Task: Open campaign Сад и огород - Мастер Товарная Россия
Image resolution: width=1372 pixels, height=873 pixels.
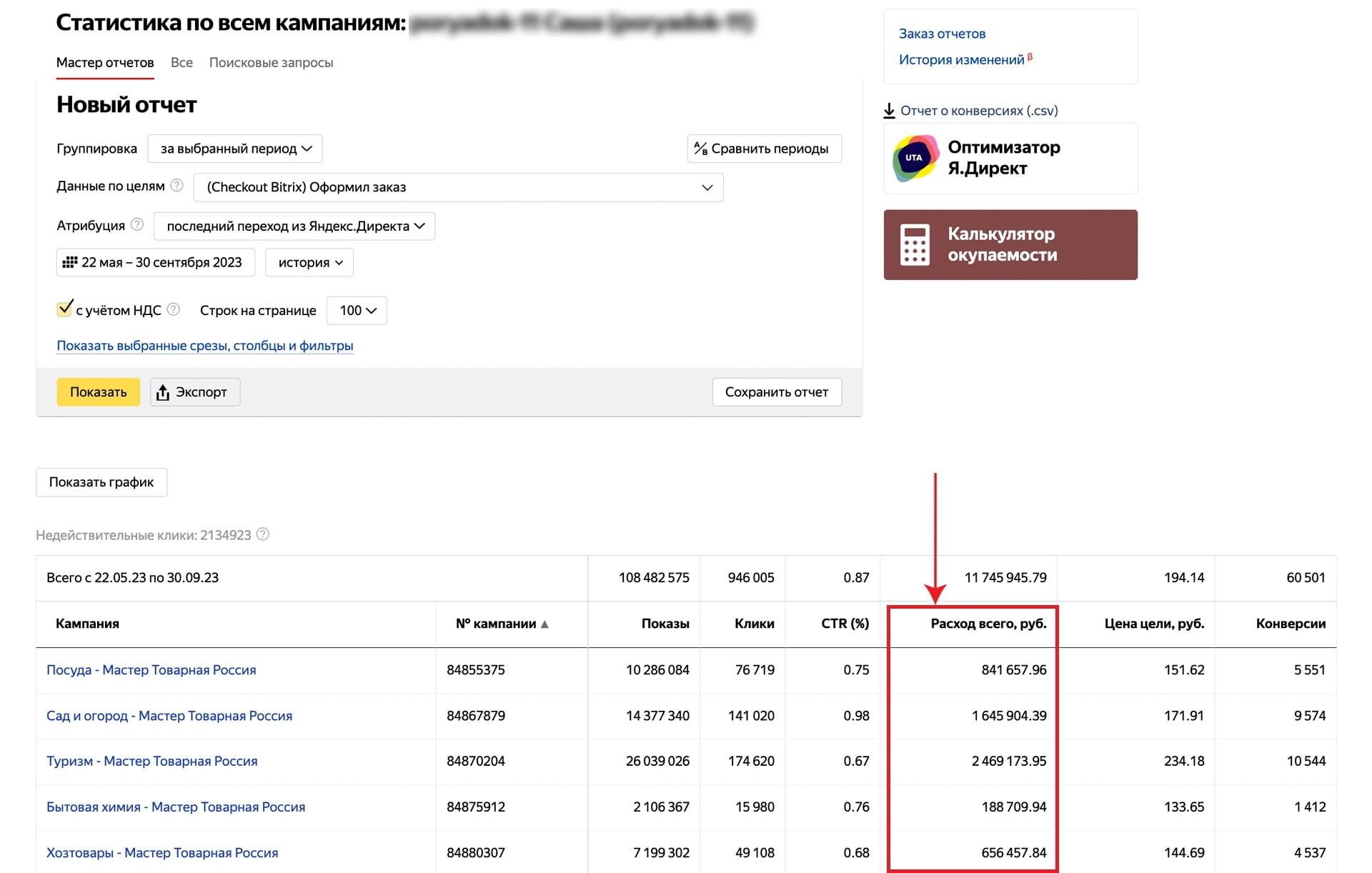Action: pos(169,716)
